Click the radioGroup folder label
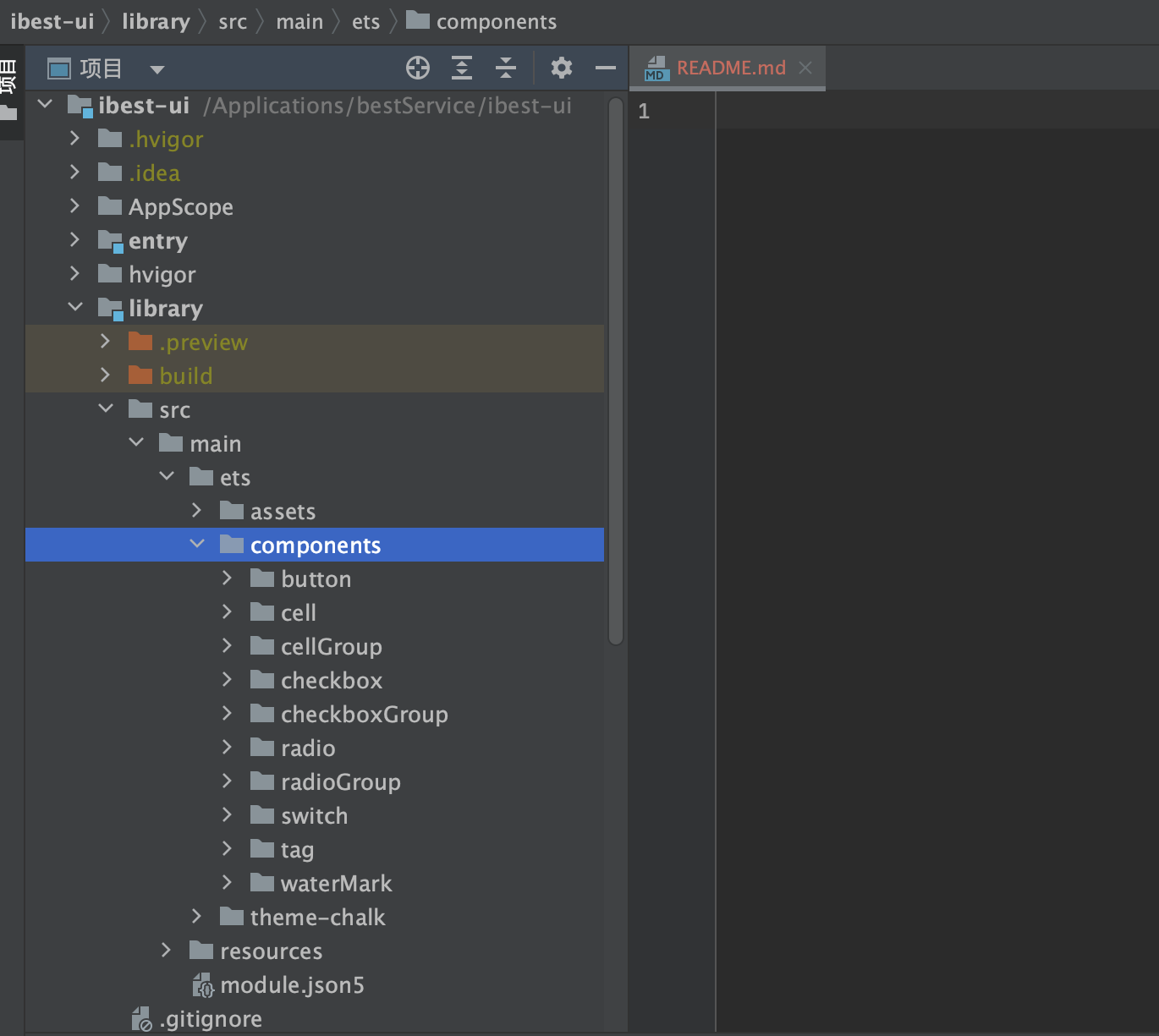Image resolution: width=1159 pixels, height=1036 pixels. click(341, 782)
